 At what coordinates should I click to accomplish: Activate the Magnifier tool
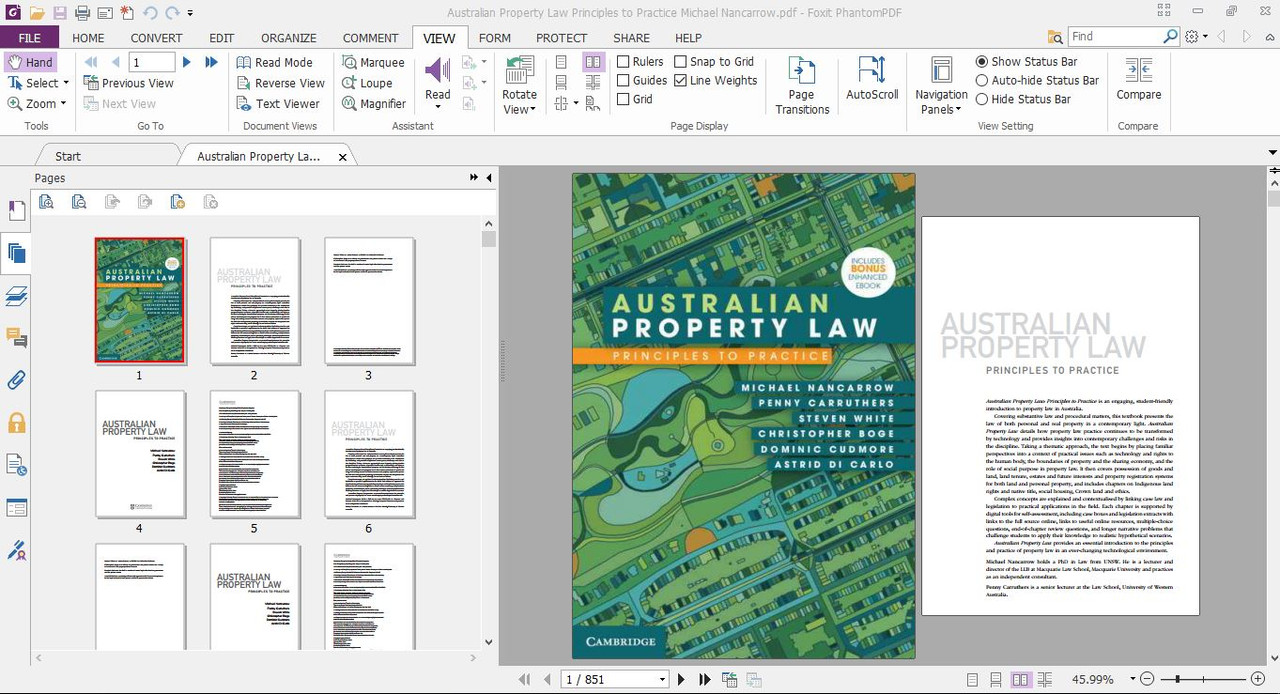(374, 103)
